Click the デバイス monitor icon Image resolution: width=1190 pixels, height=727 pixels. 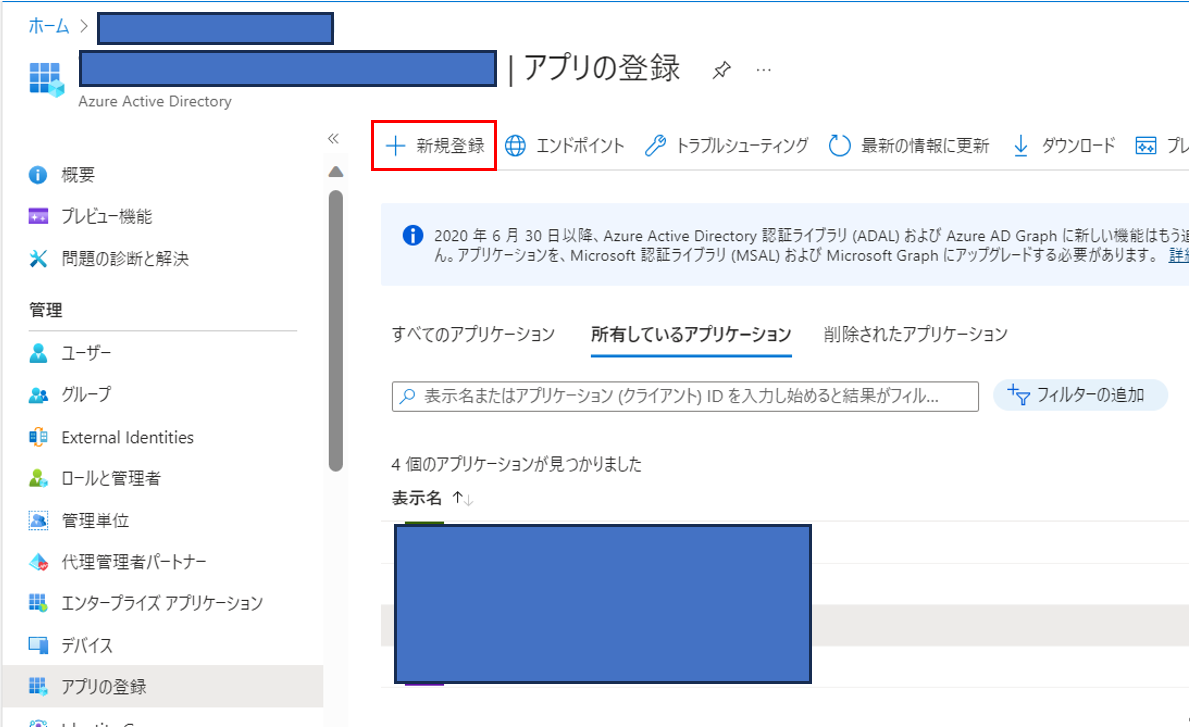38,646
